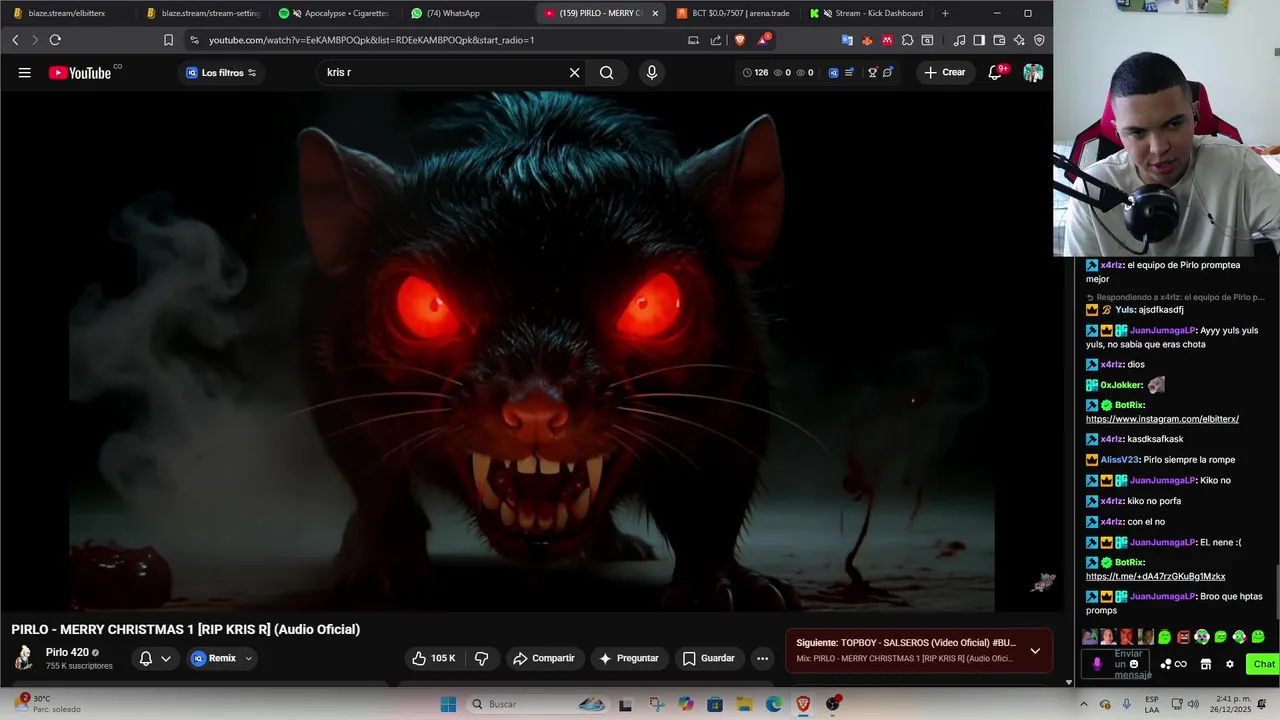The width and height of the screenshot is (1280, 720).
Task: Clear the search text with the X
Action: point(574,72)
